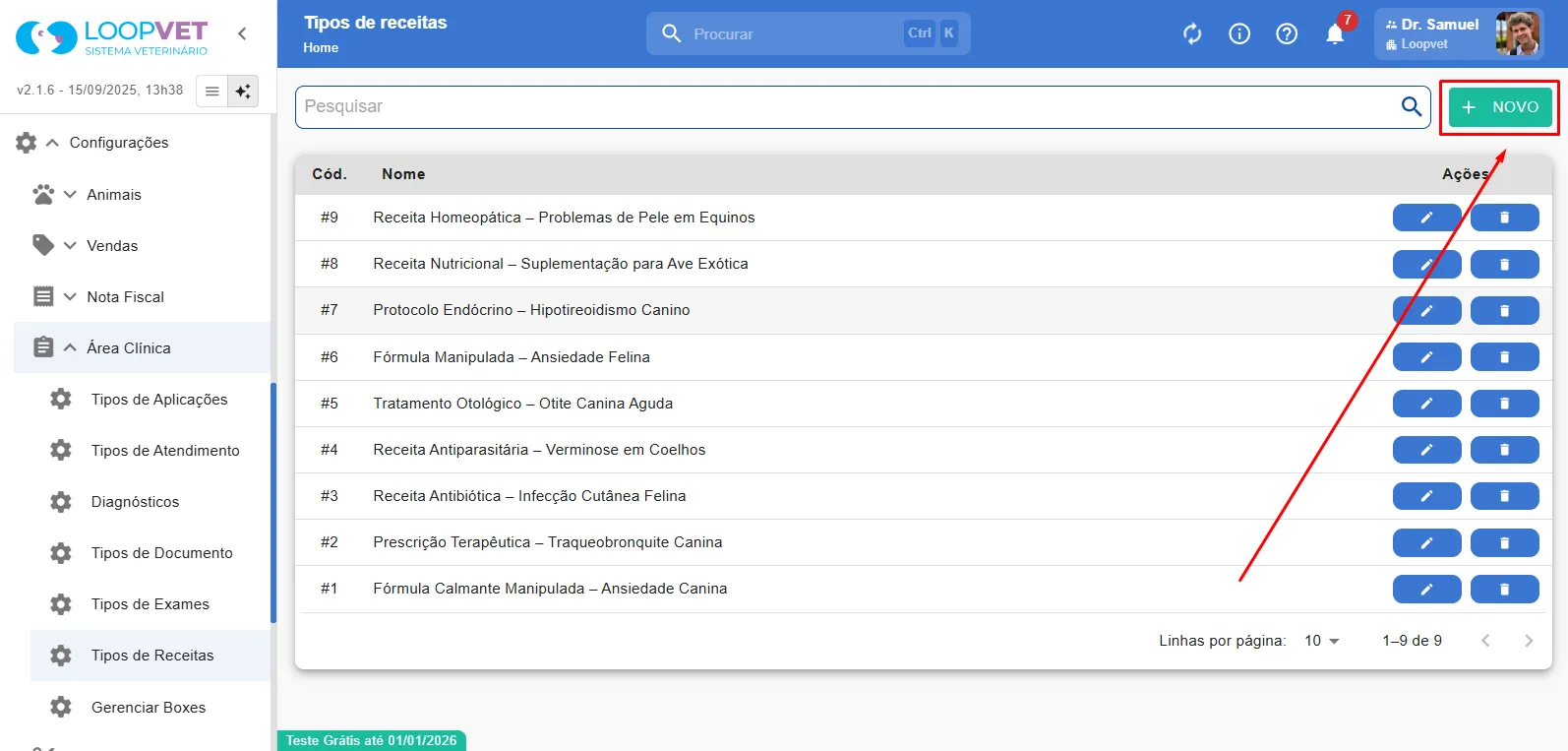Open Tipos de Exames in sidebar
This screenshot has width=1568, height=751.
click(151, 604)
